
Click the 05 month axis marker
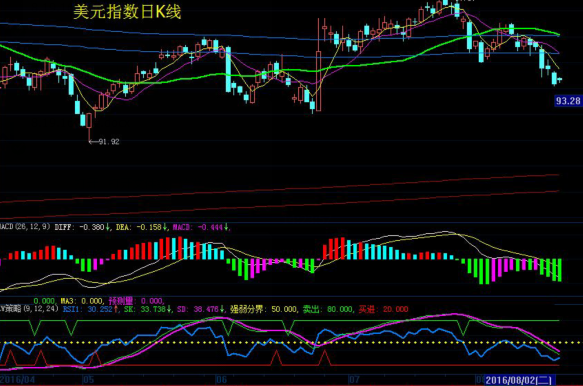tap(88, 380)
